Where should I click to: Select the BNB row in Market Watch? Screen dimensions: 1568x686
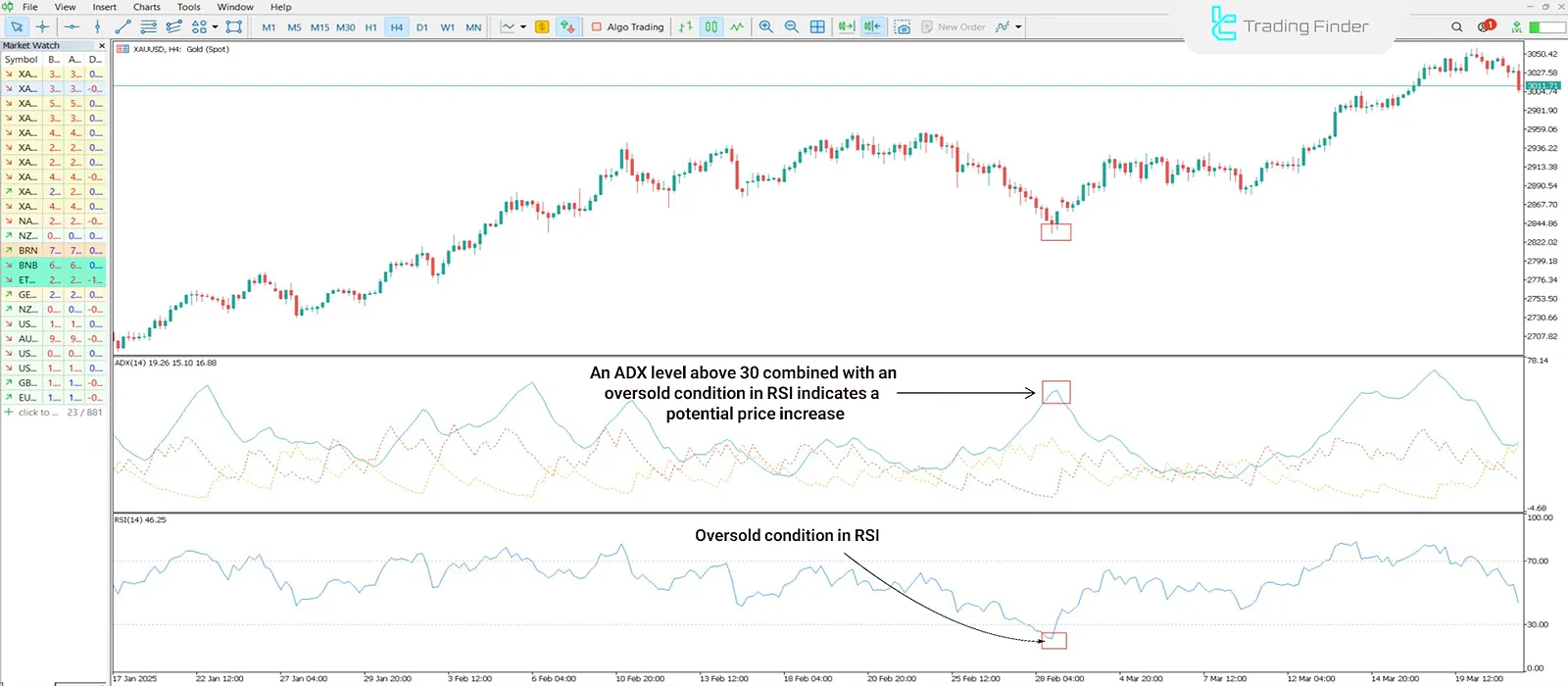[53, 266]
